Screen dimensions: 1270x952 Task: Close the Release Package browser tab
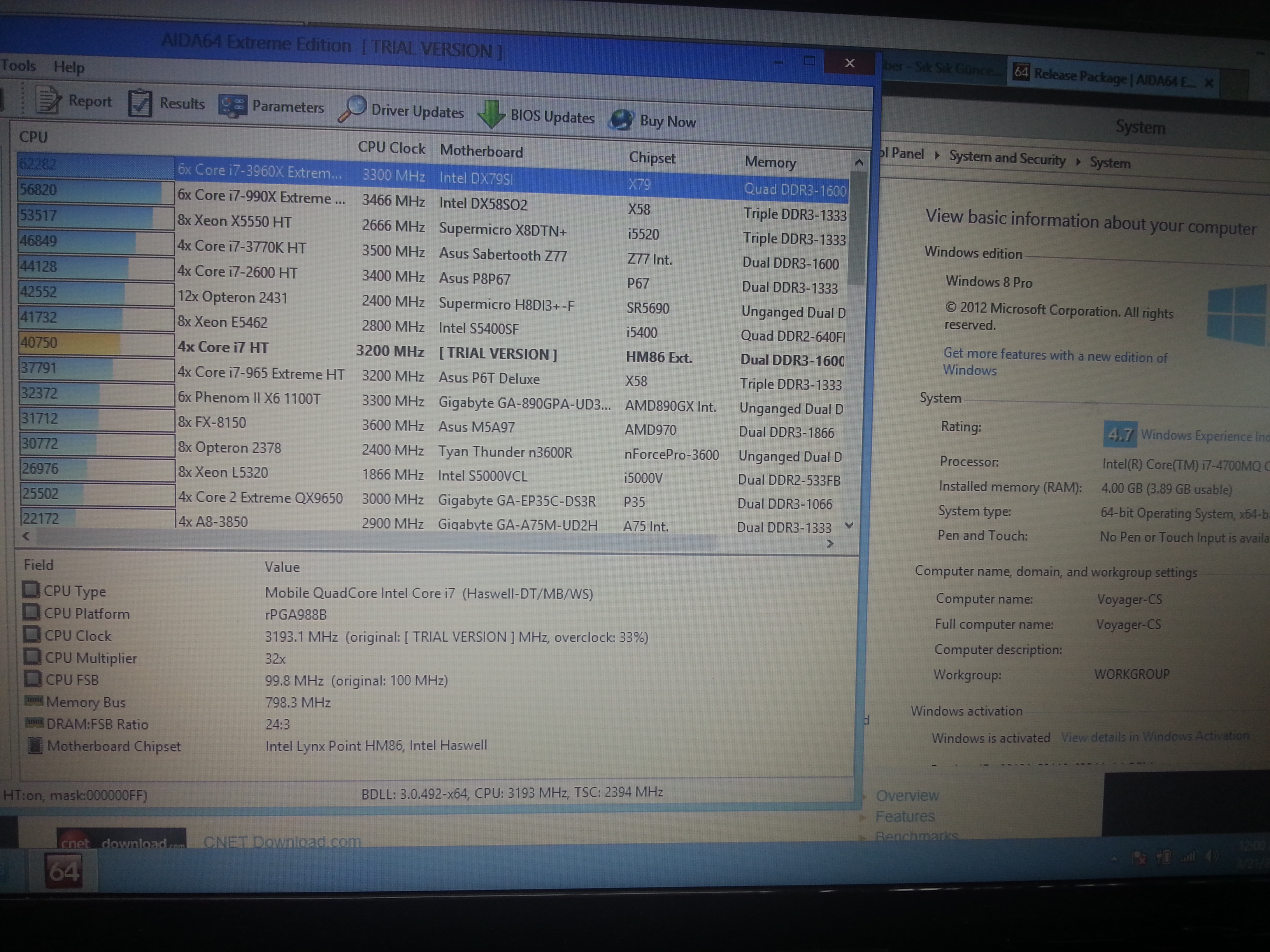point(1209,82)
